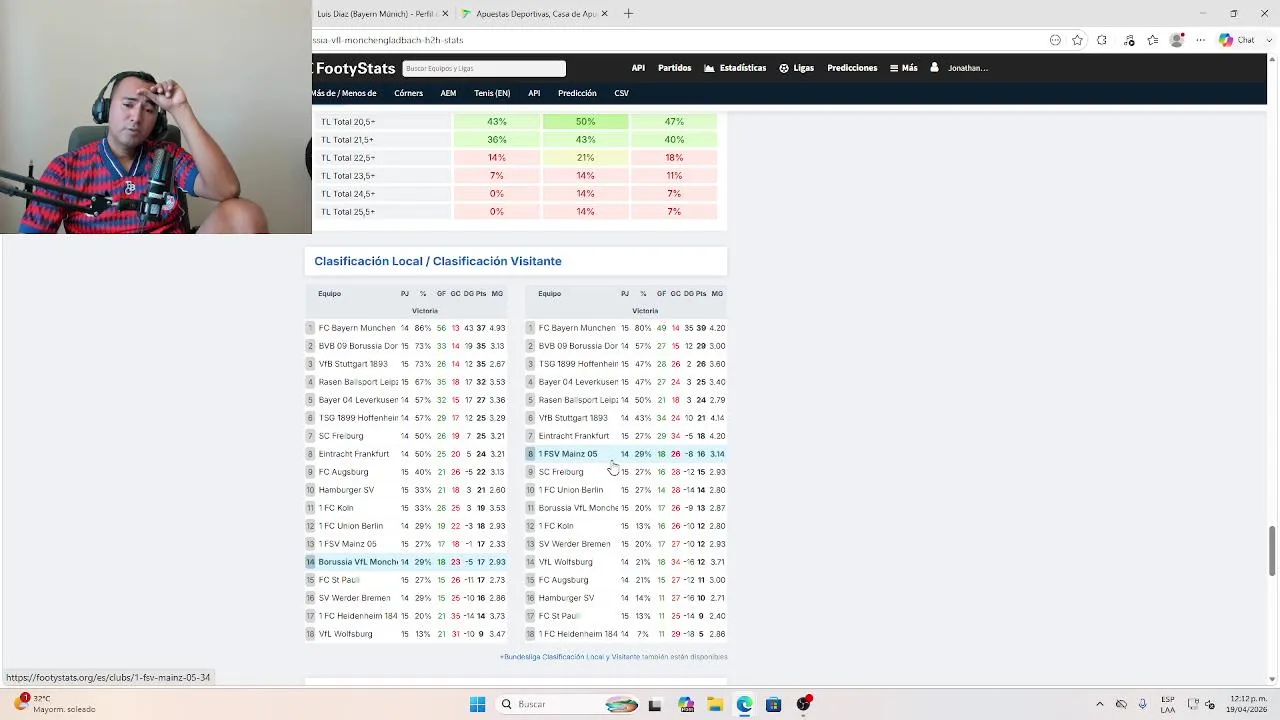Open the Predicciones menu
1280x720 pixels.
[852, 68]
